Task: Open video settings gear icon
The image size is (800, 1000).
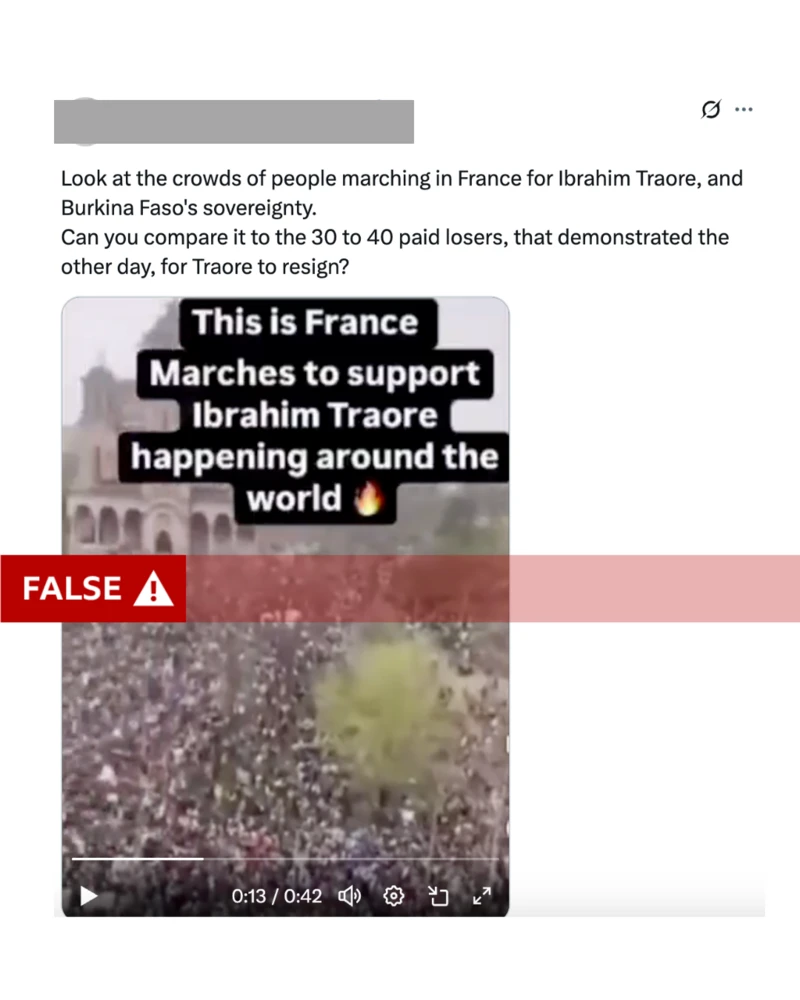Action: (394, 896)
